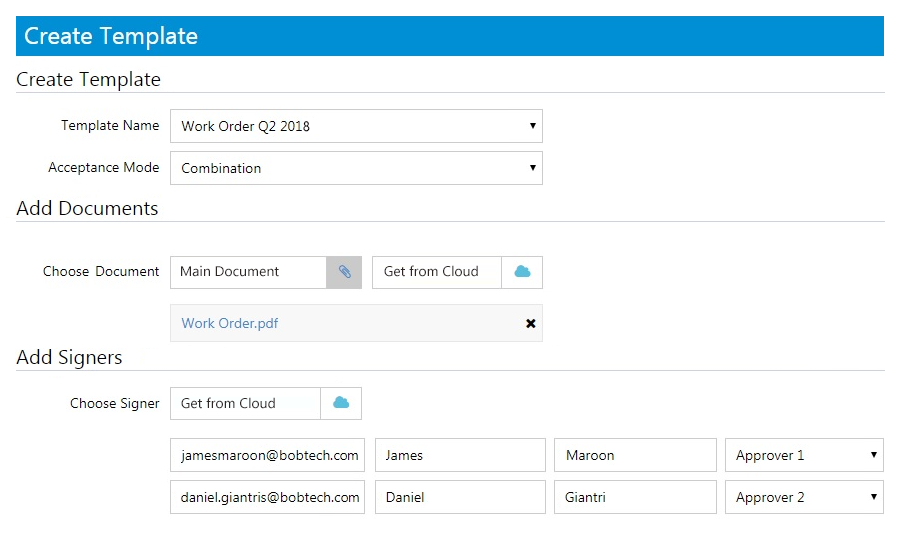Edit the daniel.giantris@bobtech.com email field
Viewport: 900px width, 540px height.
tap(268, 497)
